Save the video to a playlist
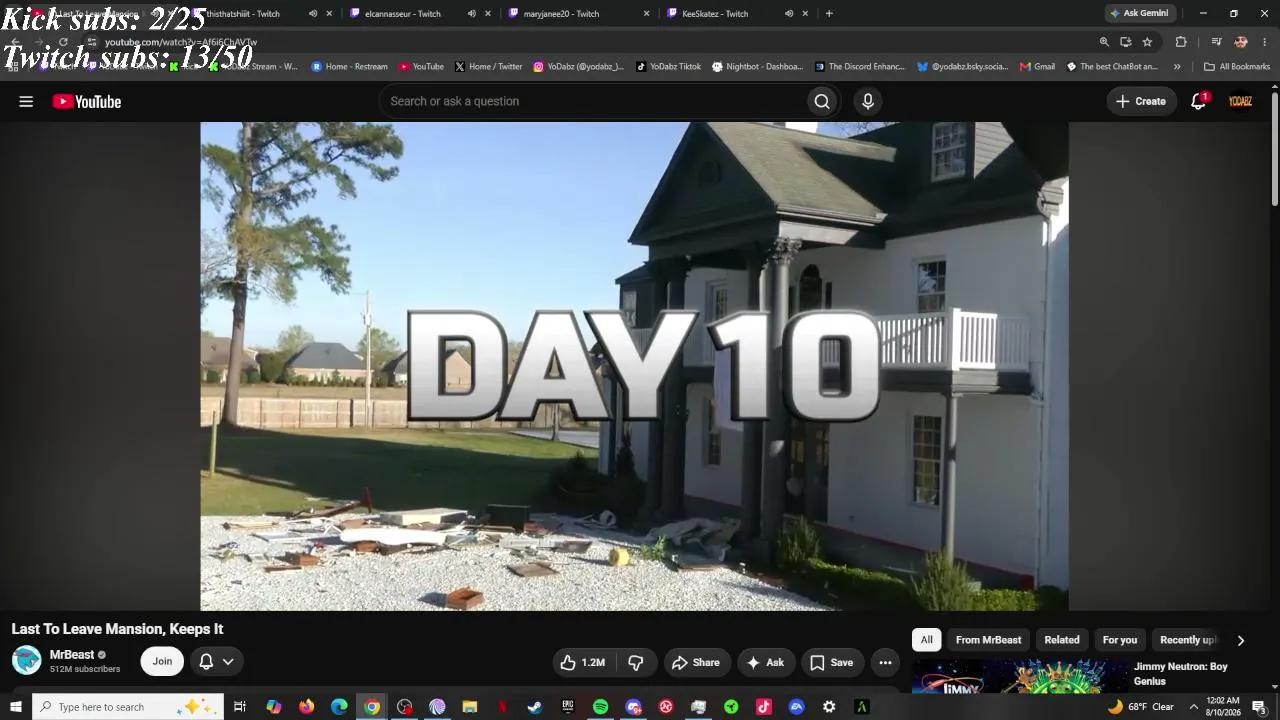Screen dimensions: 1280x720 click(x=831, y=662)
